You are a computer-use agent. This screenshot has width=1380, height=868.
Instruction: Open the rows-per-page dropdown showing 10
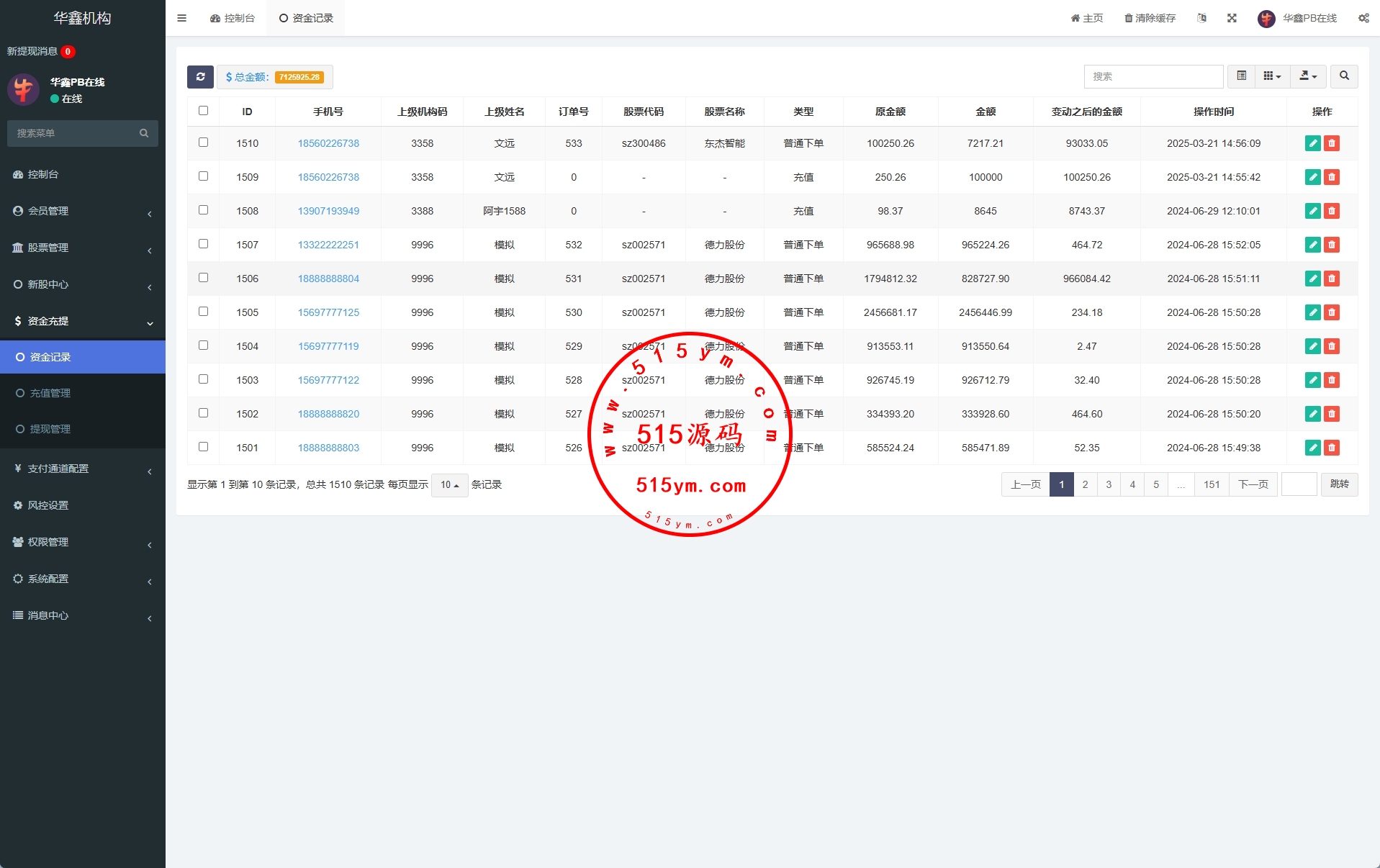point(449,485)
